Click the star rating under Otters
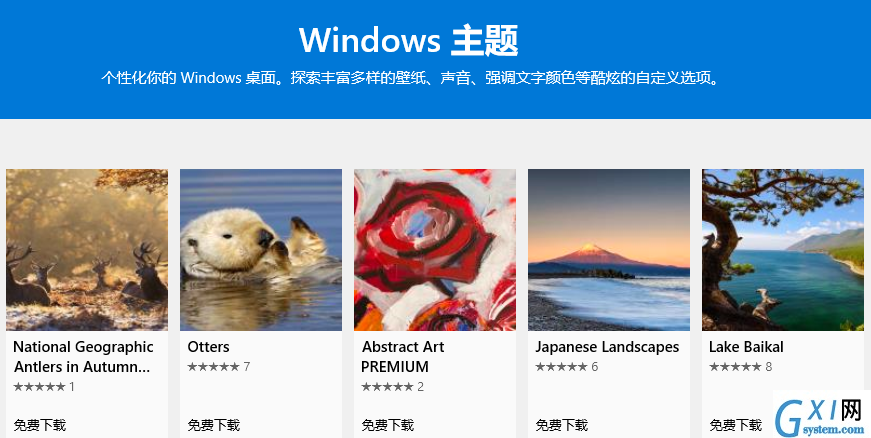The image size is (871, 438). coord(218,366)
